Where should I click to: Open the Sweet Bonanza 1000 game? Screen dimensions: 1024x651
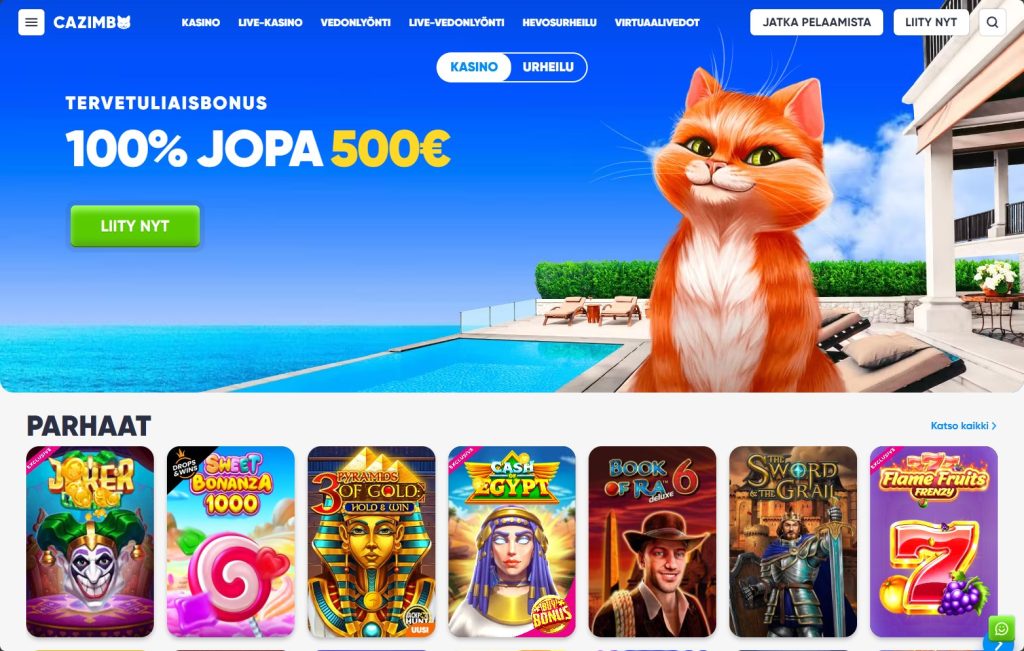(231, 541)
